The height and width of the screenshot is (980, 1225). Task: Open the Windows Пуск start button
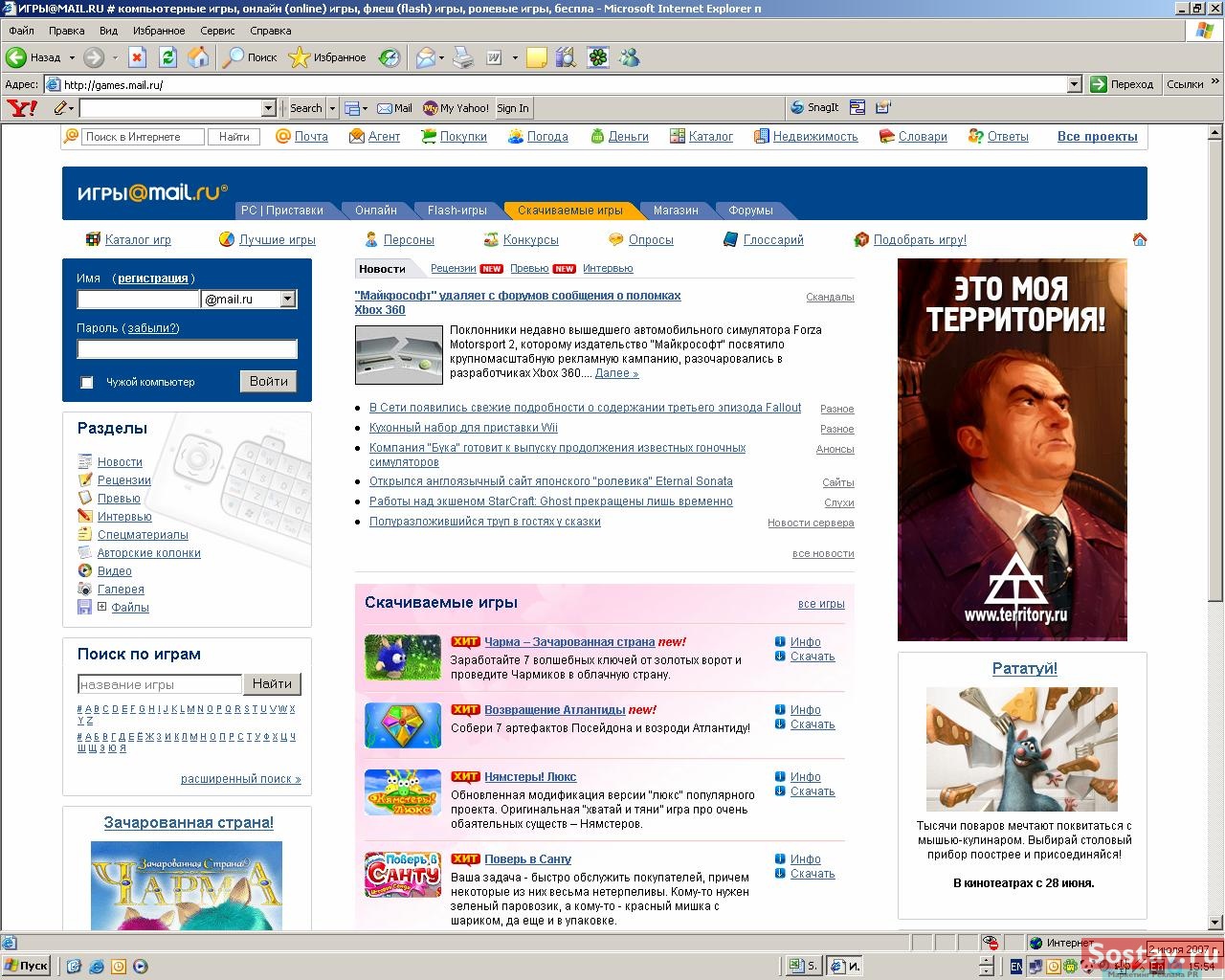tap(26, 966)
